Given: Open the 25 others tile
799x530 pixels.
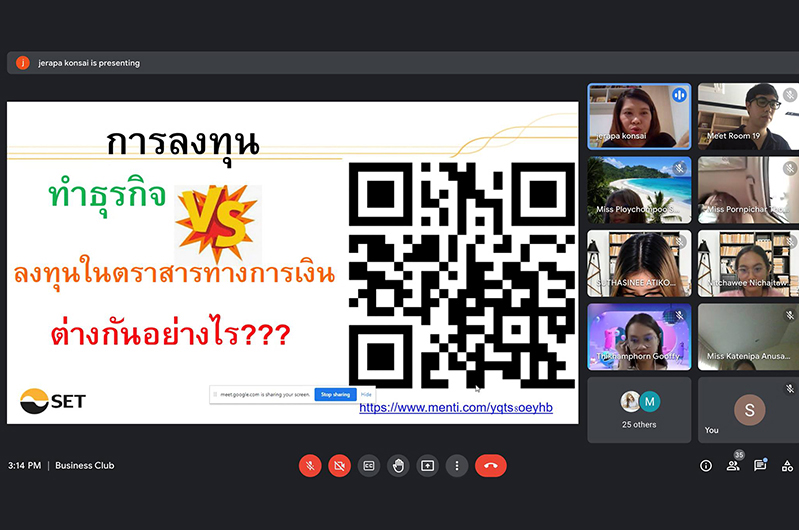Looking at the screenshot, I should pos(639,410).
